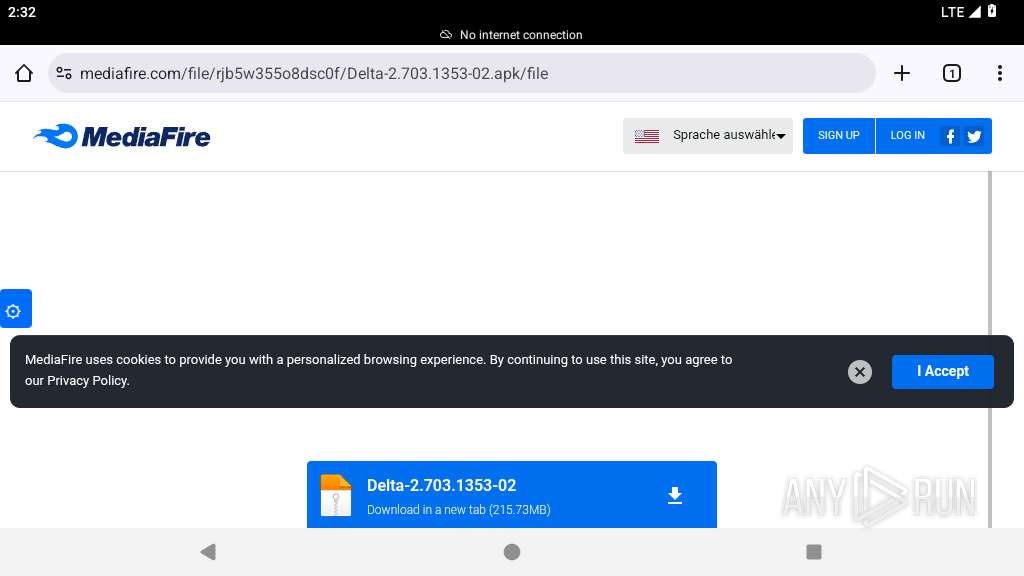
Task: Click the MediaFire logo
Action: click(122, 136)
